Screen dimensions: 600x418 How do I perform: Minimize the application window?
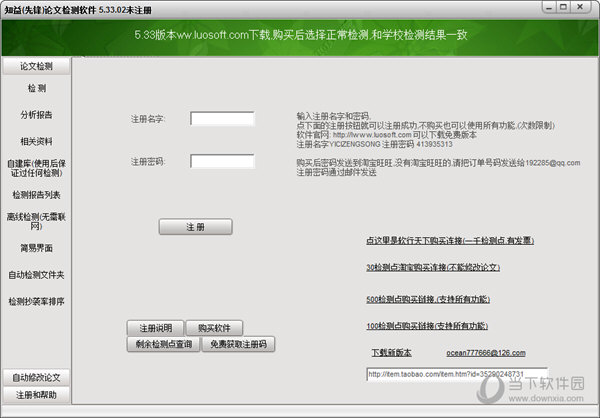click(549, 7)
